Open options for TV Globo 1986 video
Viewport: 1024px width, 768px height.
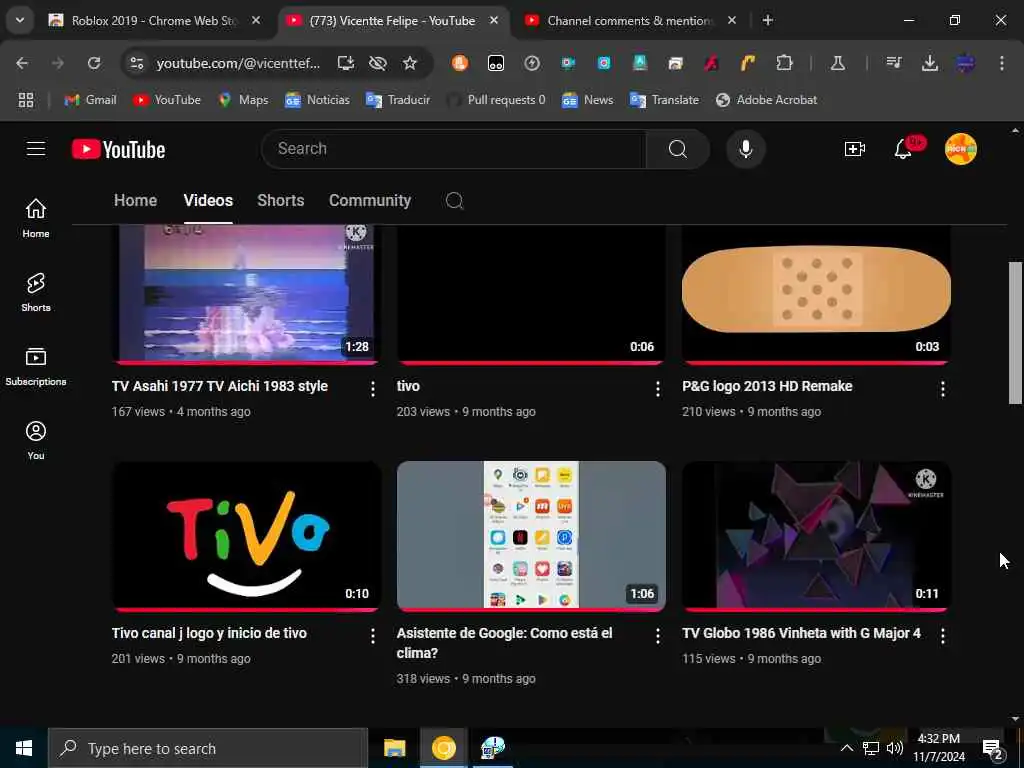(x=942, y=636)
